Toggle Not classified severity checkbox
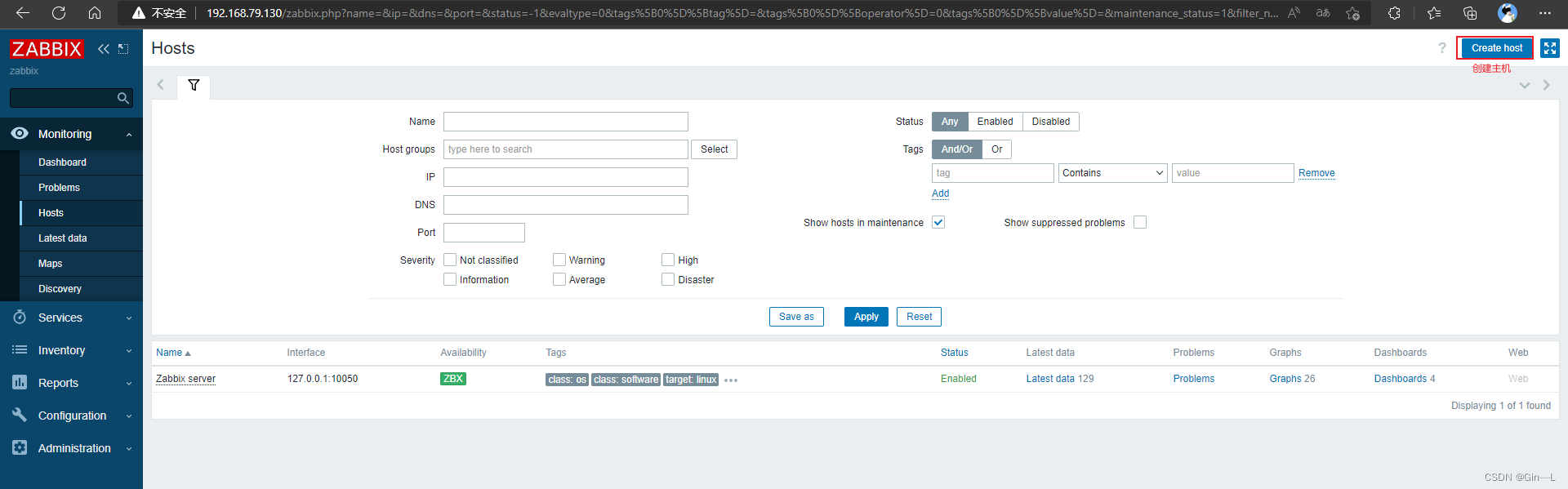Screen dimensions: 1568x489 450,260
